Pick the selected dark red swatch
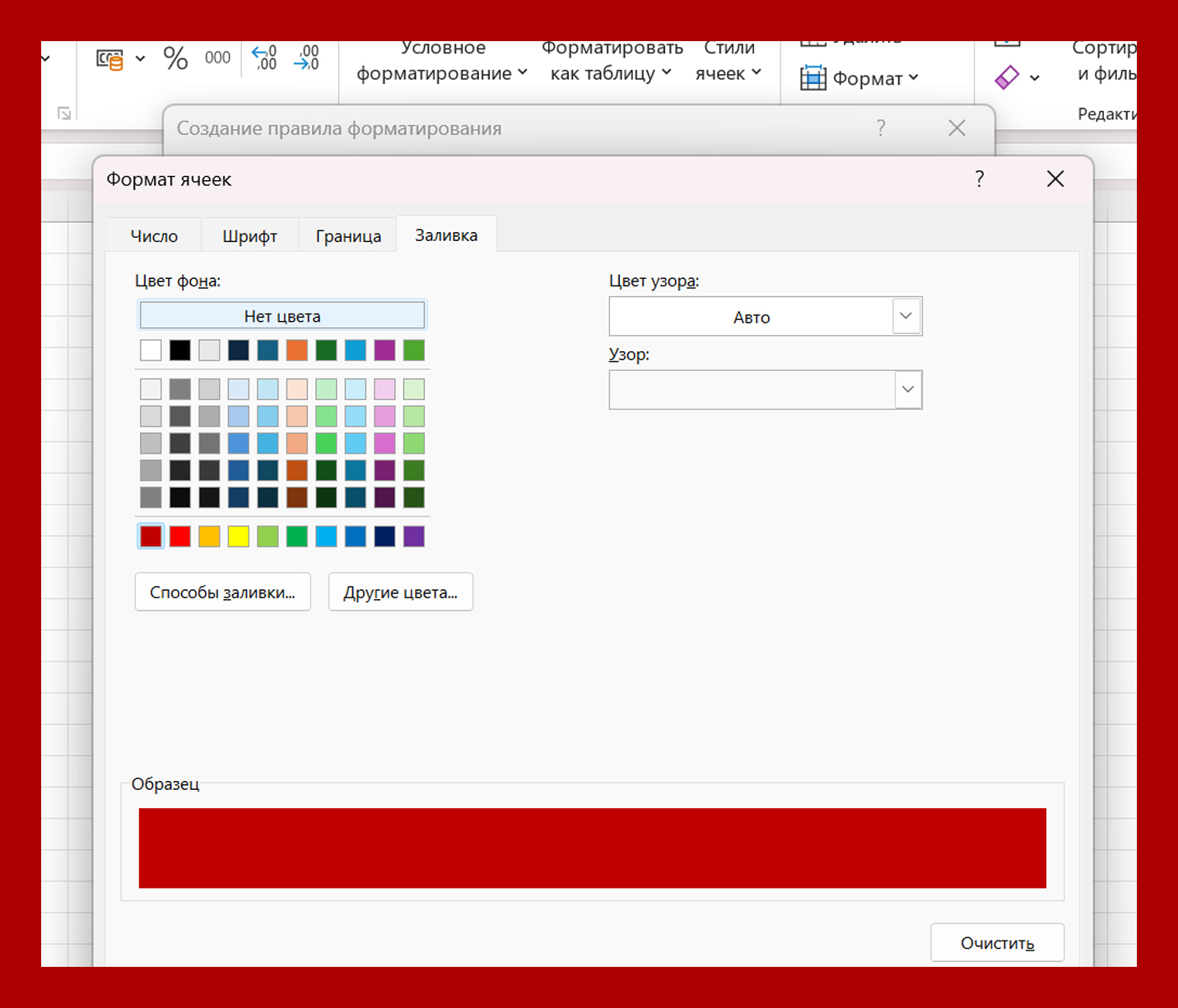This screenshot has height=1008, width=1178. pyautogui.click(x=151, y=537)
